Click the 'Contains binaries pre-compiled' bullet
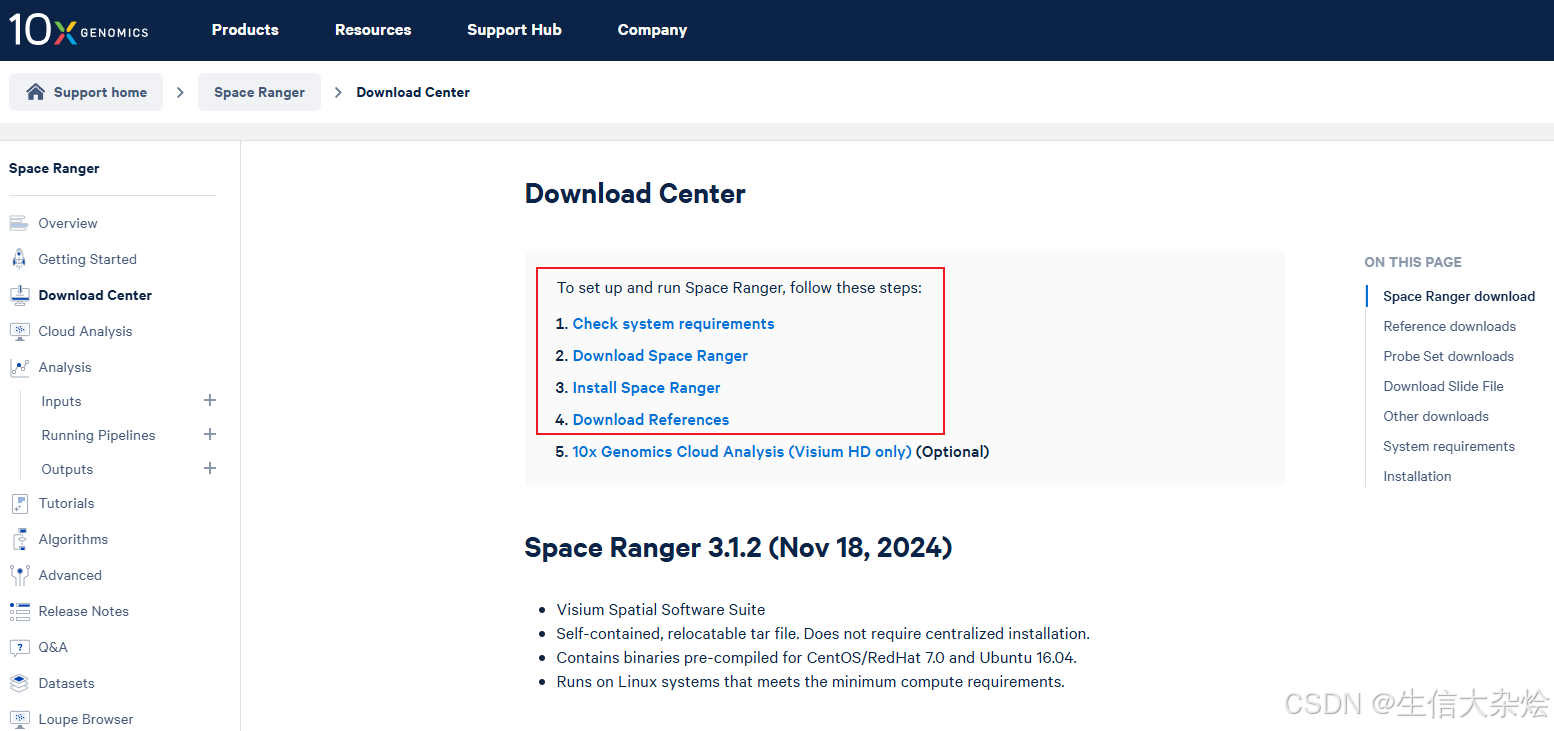The height and width of the screenshot is (731, 1554). (816, 658)
